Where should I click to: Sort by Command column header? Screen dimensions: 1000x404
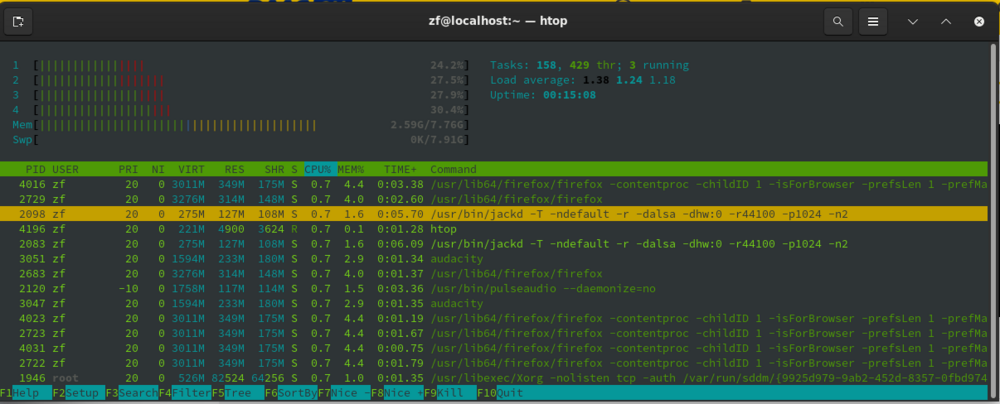pos(453,169)
